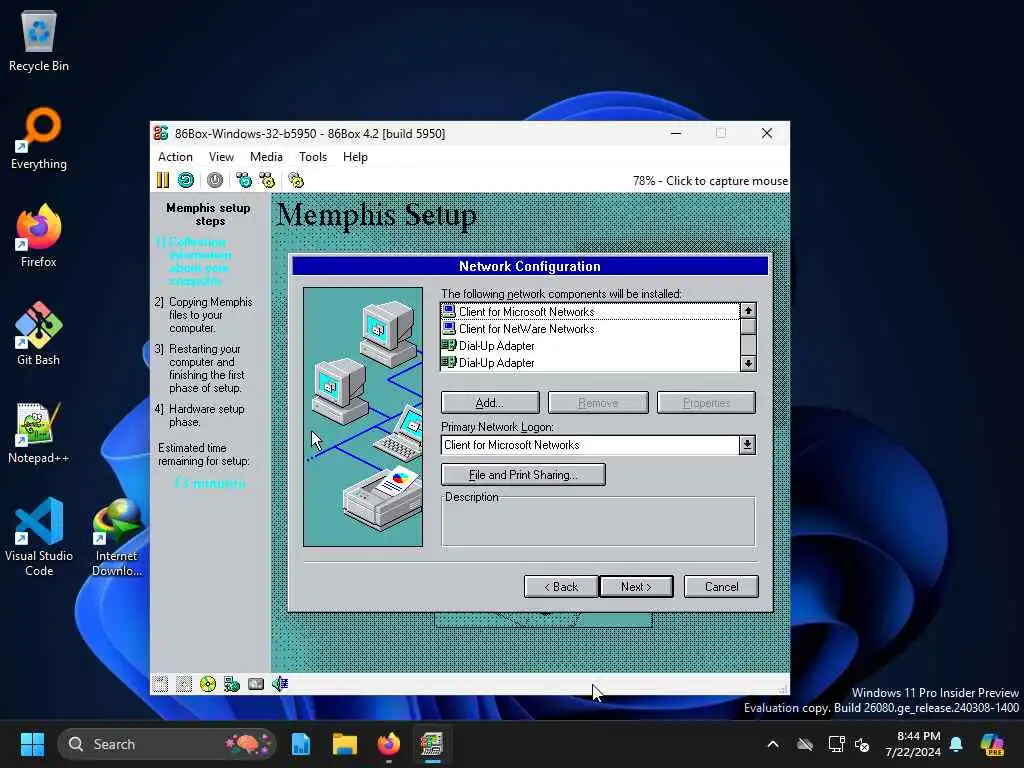Click the ACPI shutdown power icon
Viewport: 1024px width, 768px height.
point(215,180)
